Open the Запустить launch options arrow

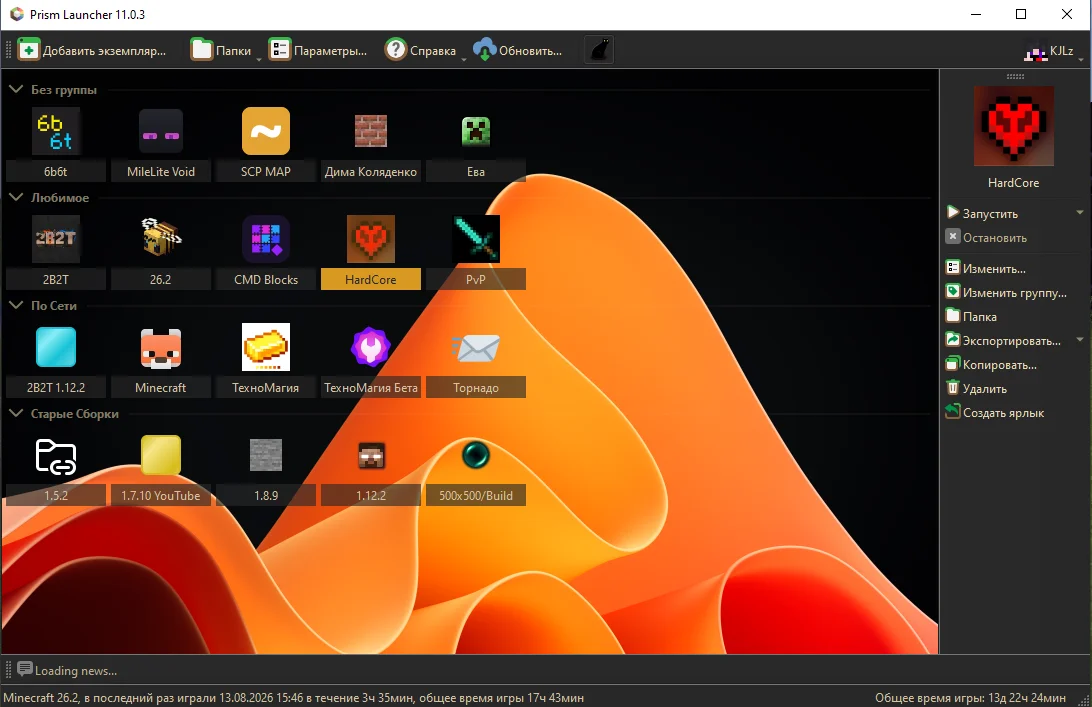[1079, 212]
